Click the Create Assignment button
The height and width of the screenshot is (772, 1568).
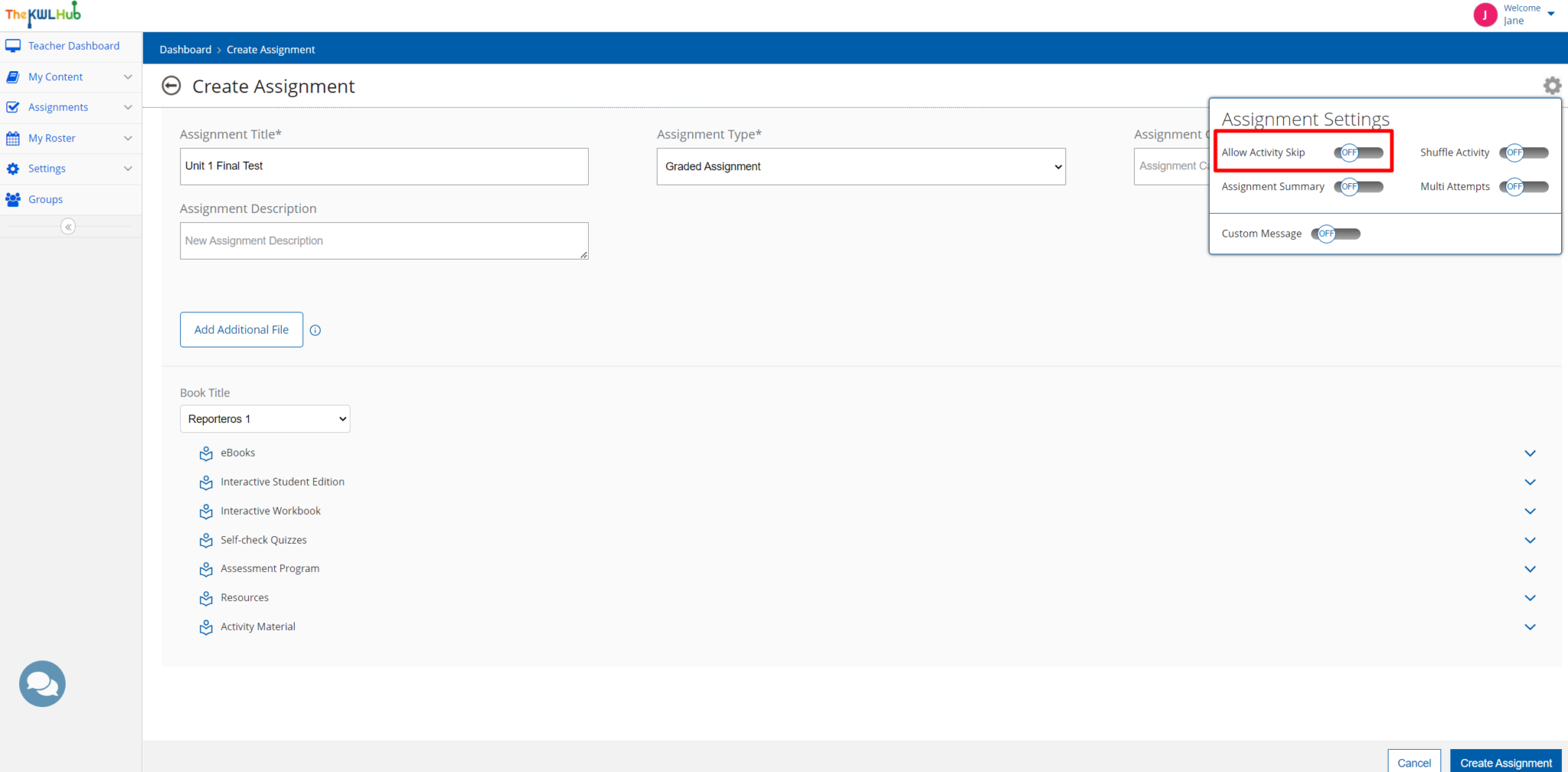1505,762
